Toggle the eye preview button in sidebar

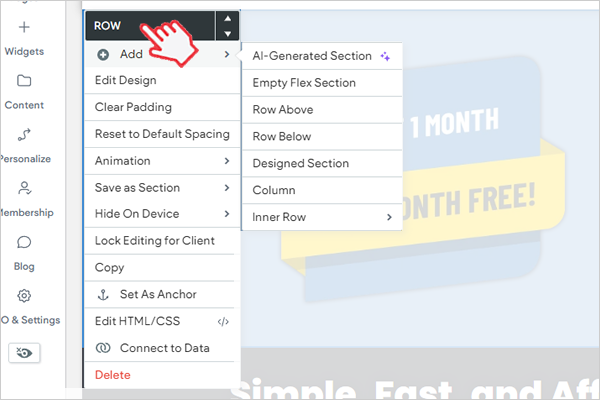click(24, 353)
